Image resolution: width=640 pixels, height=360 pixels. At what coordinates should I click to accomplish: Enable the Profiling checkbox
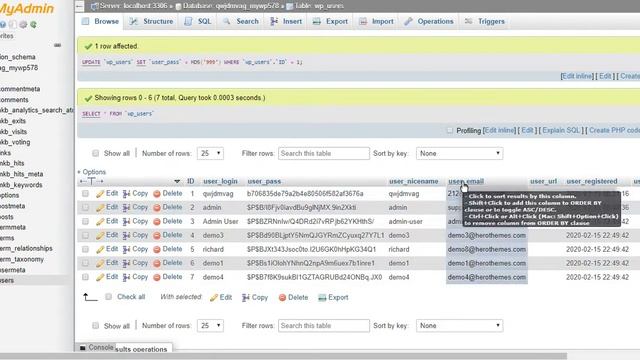449,131
